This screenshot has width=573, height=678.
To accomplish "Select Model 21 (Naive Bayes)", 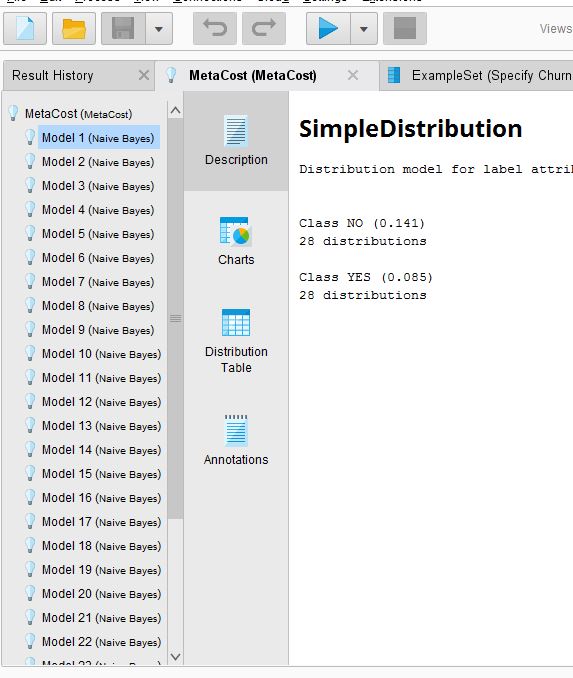I will [102, 618].
